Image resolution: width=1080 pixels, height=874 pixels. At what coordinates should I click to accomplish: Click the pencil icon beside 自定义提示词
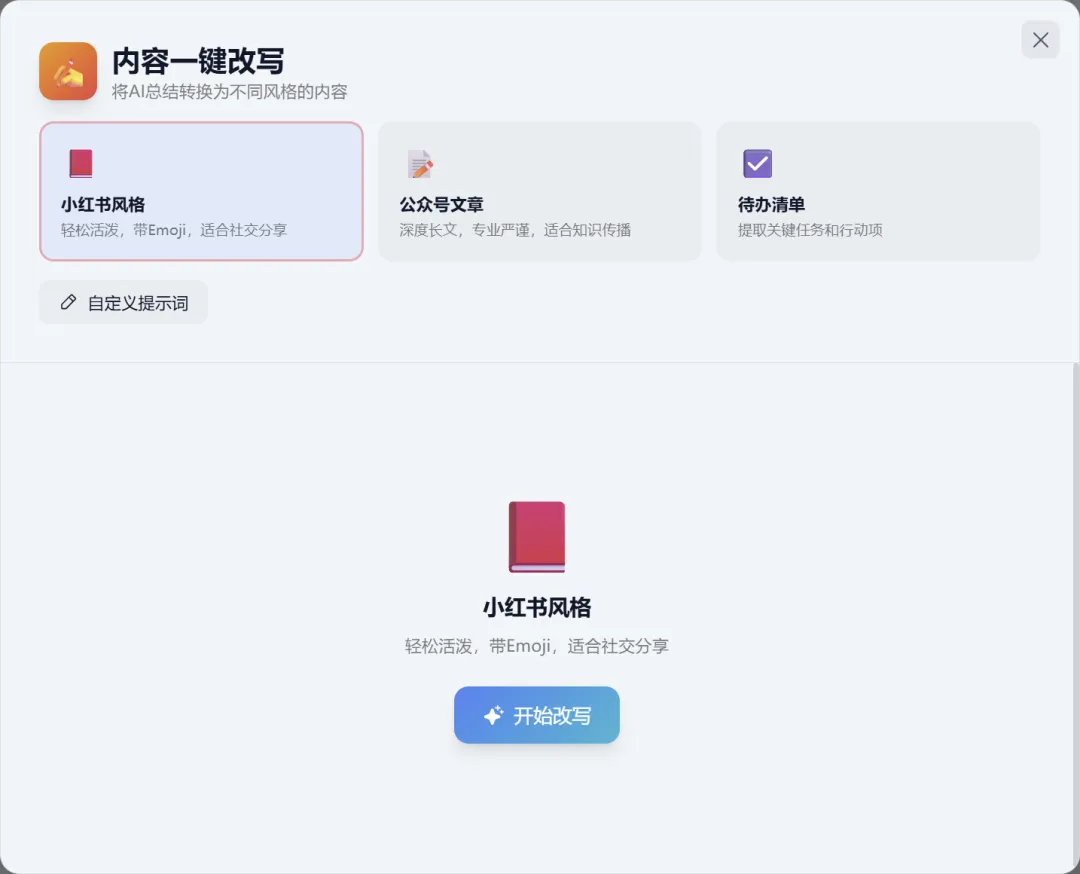[68, 302]
